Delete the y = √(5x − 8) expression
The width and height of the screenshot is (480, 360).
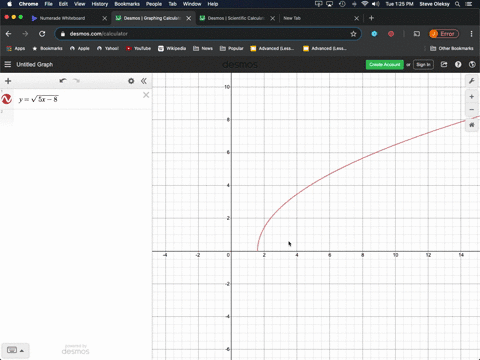(x=146, y=95)
